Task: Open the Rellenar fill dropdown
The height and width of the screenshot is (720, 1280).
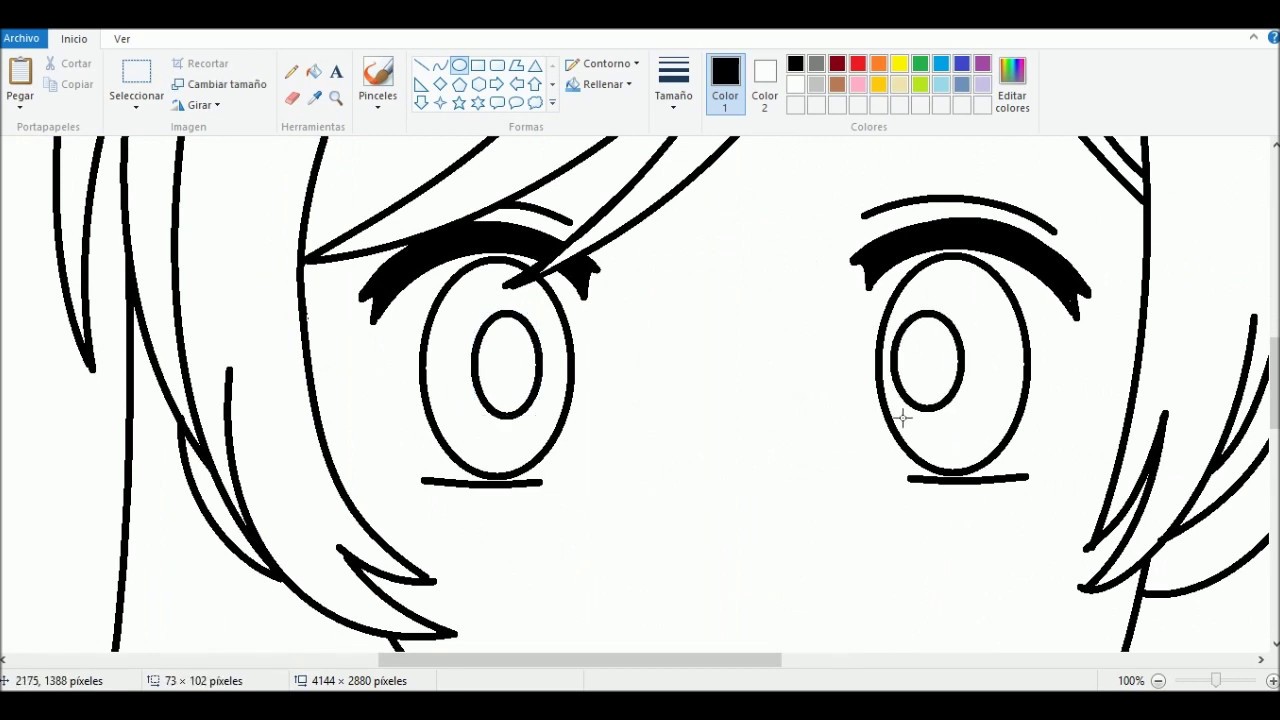Action: [x=599, y=85]
